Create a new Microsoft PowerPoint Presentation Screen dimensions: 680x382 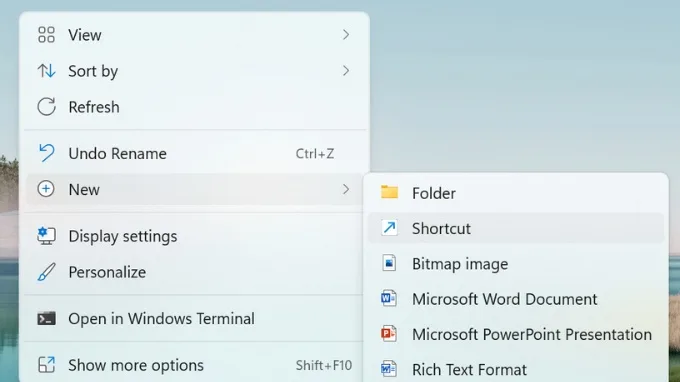tap(516, 334)
